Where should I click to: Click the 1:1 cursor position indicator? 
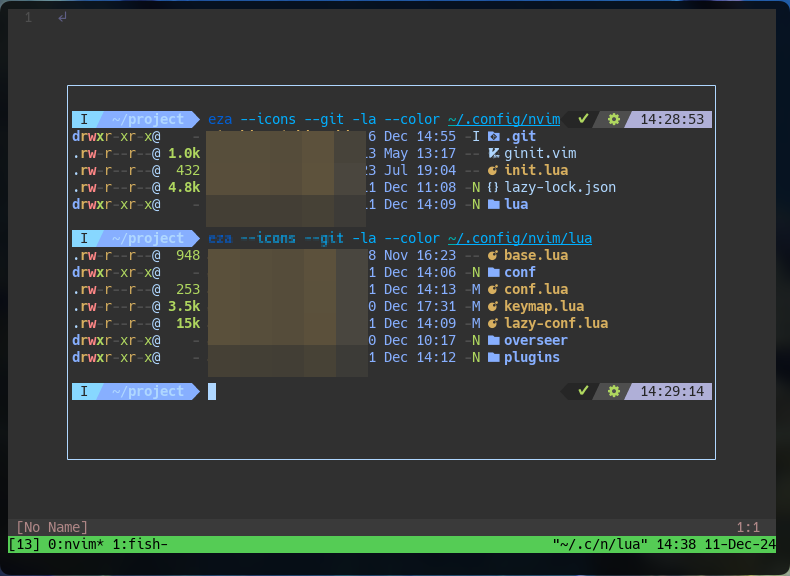pos(748,527)
